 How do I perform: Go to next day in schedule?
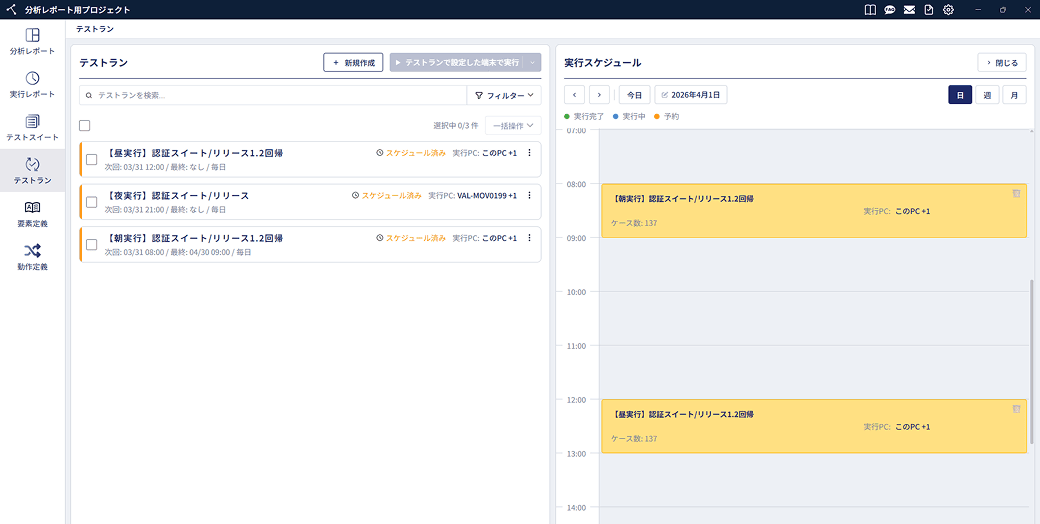[599, 95]
